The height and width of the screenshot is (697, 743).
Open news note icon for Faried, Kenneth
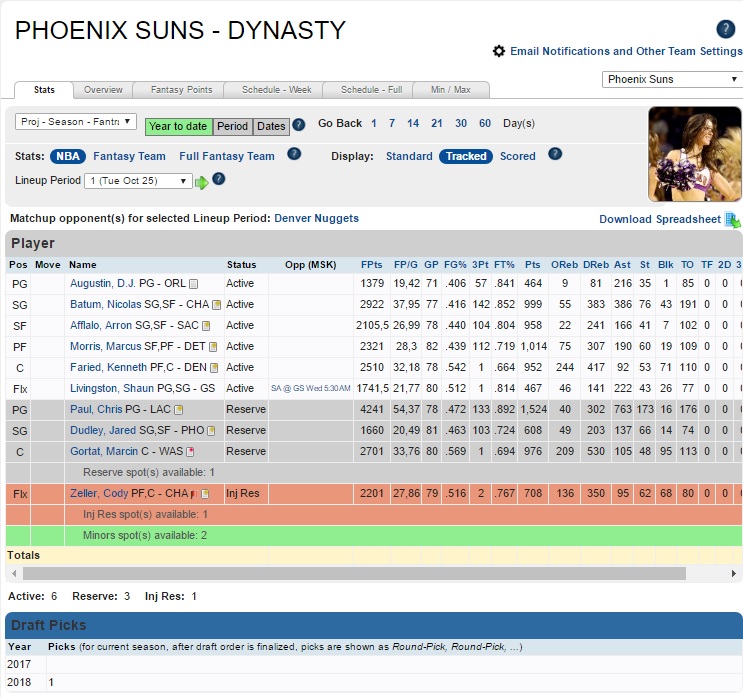(x=214, y=368)
